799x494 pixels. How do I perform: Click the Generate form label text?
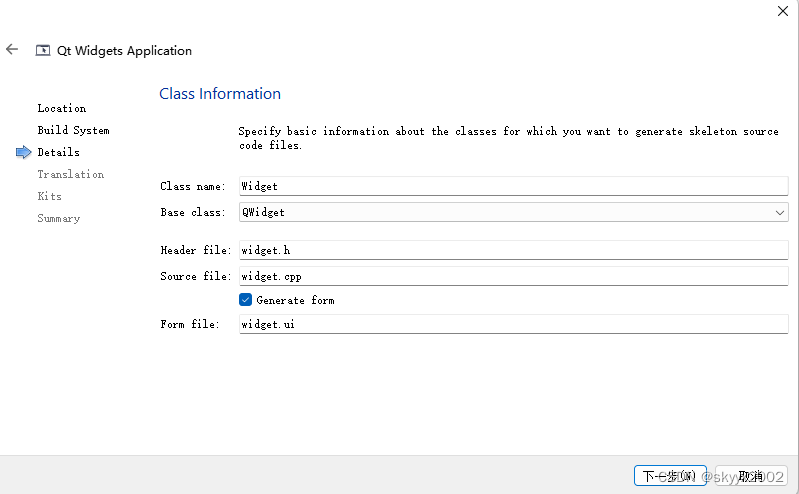coord(296,300)
